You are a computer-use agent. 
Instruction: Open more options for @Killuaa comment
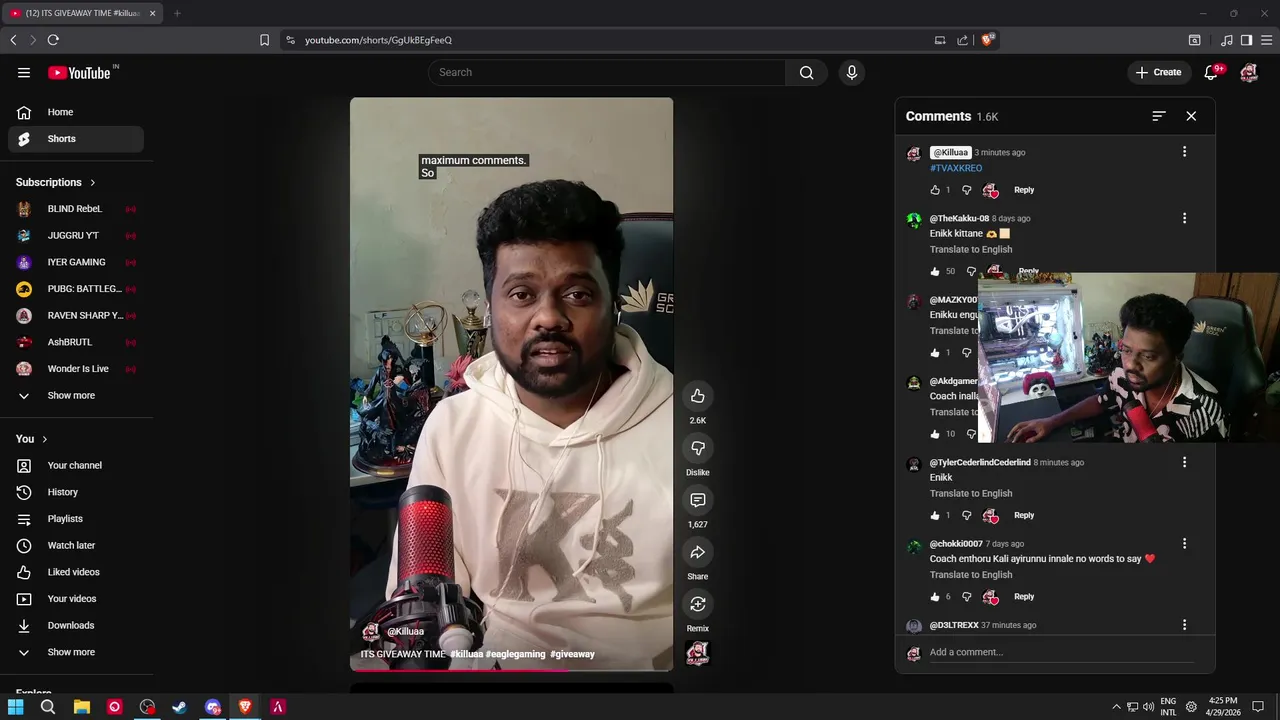1185,152
